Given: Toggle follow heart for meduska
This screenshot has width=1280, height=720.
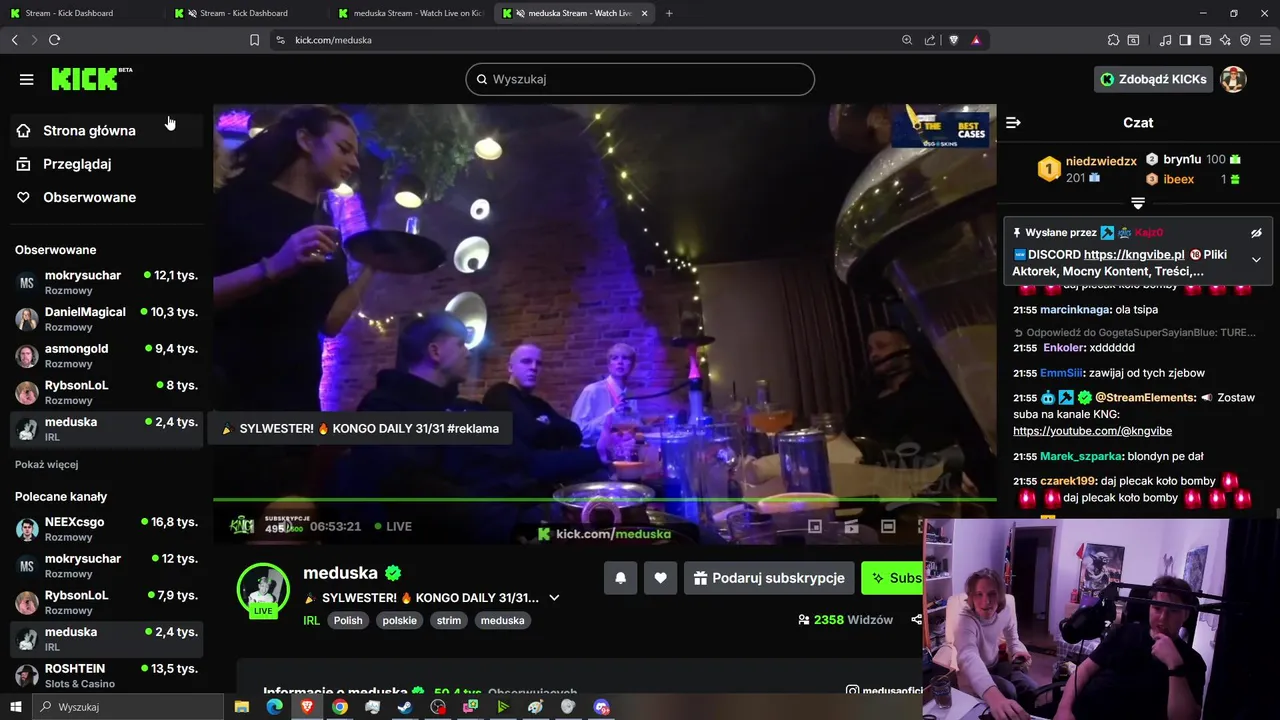Looking at the screenshot, I should 660,578.
